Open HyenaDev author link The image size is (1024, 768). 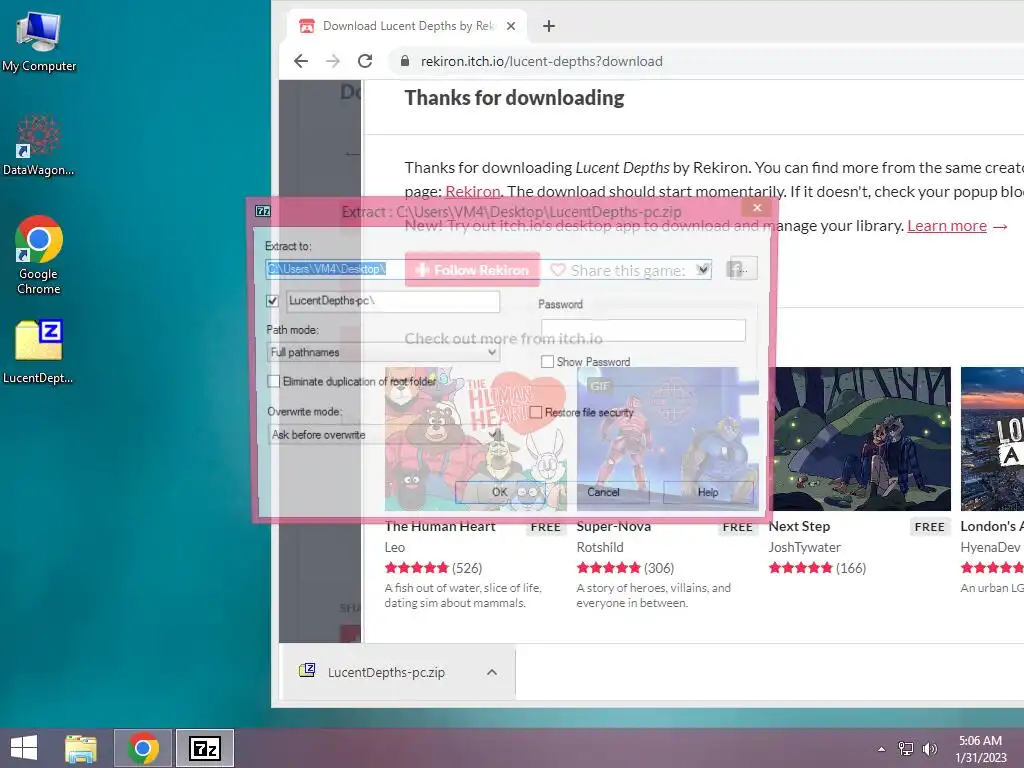point(990,547)
